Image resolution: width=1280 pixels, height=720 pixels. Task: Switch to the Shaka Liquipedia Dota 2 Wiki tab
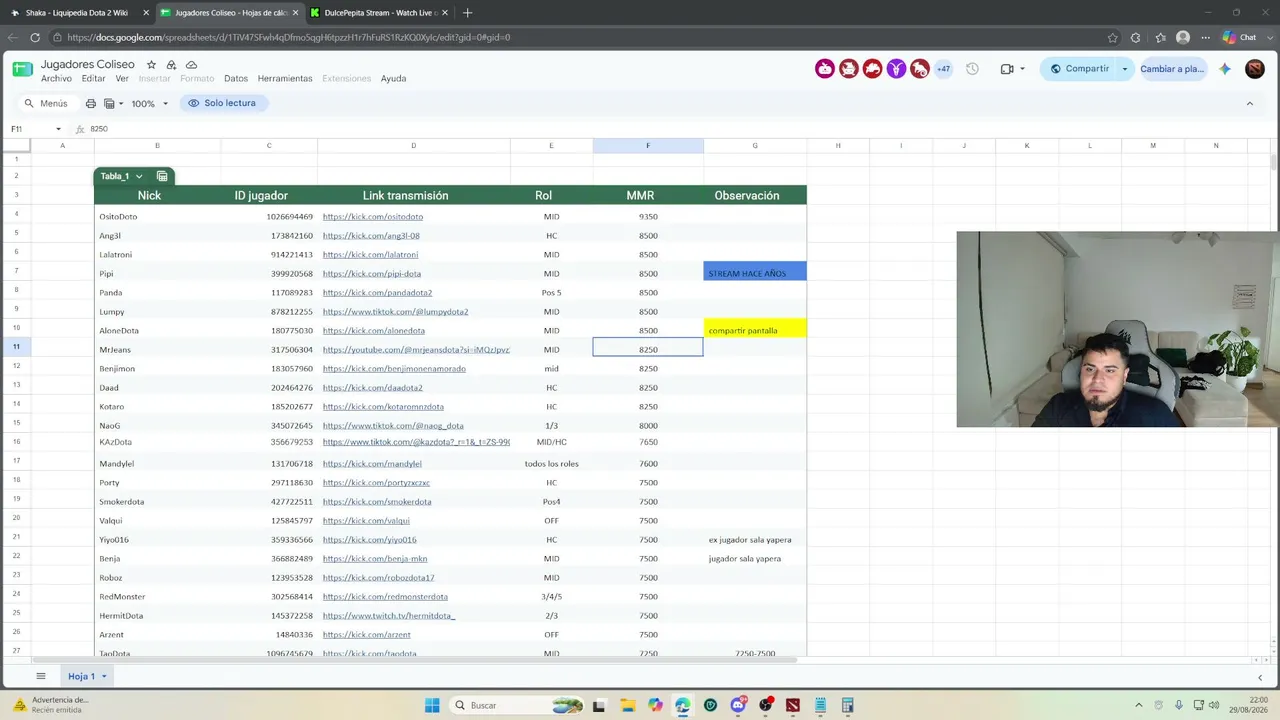(x=78, y=13)
